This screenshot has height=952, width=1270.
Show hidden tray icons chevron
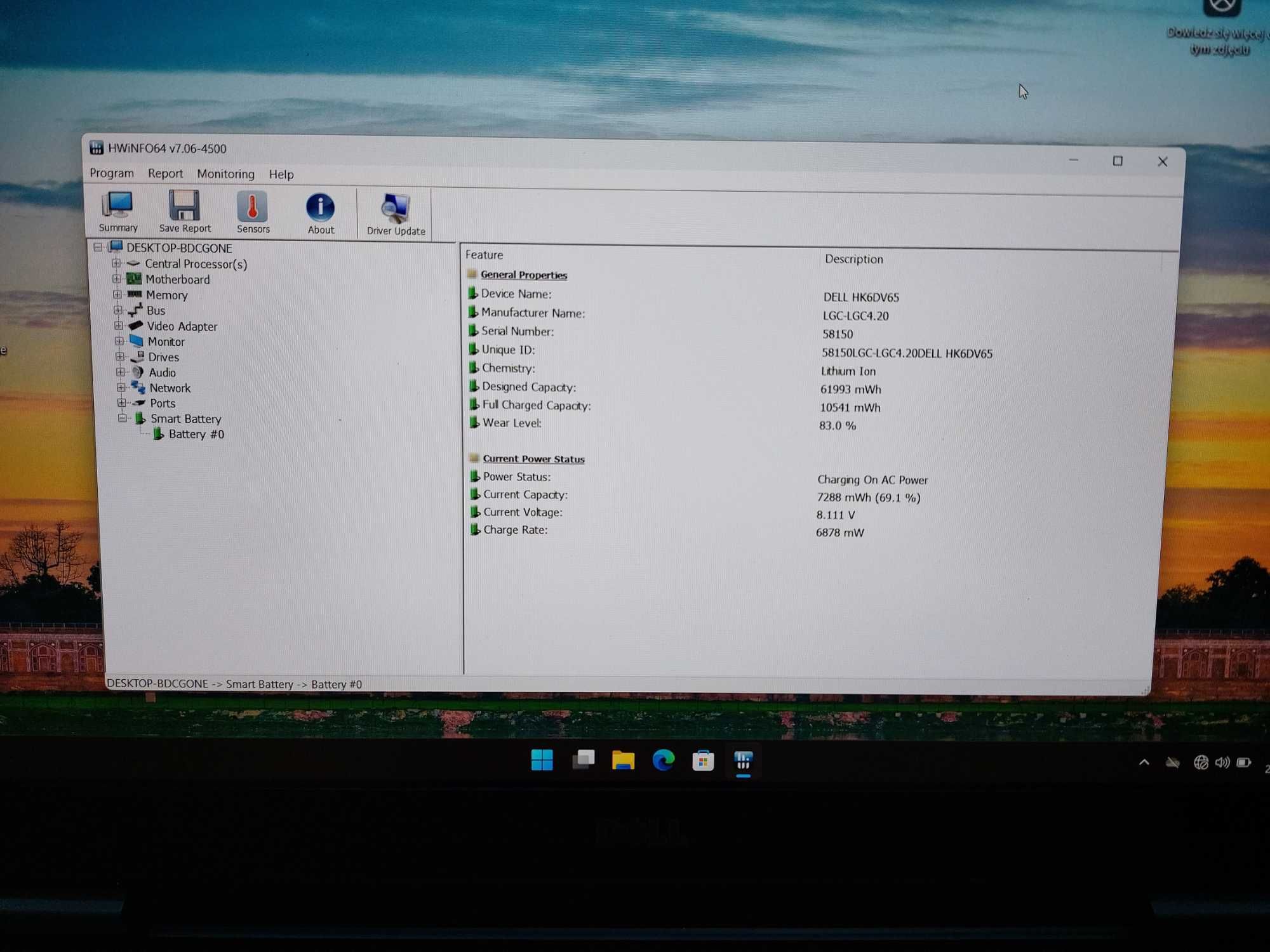1144,762
